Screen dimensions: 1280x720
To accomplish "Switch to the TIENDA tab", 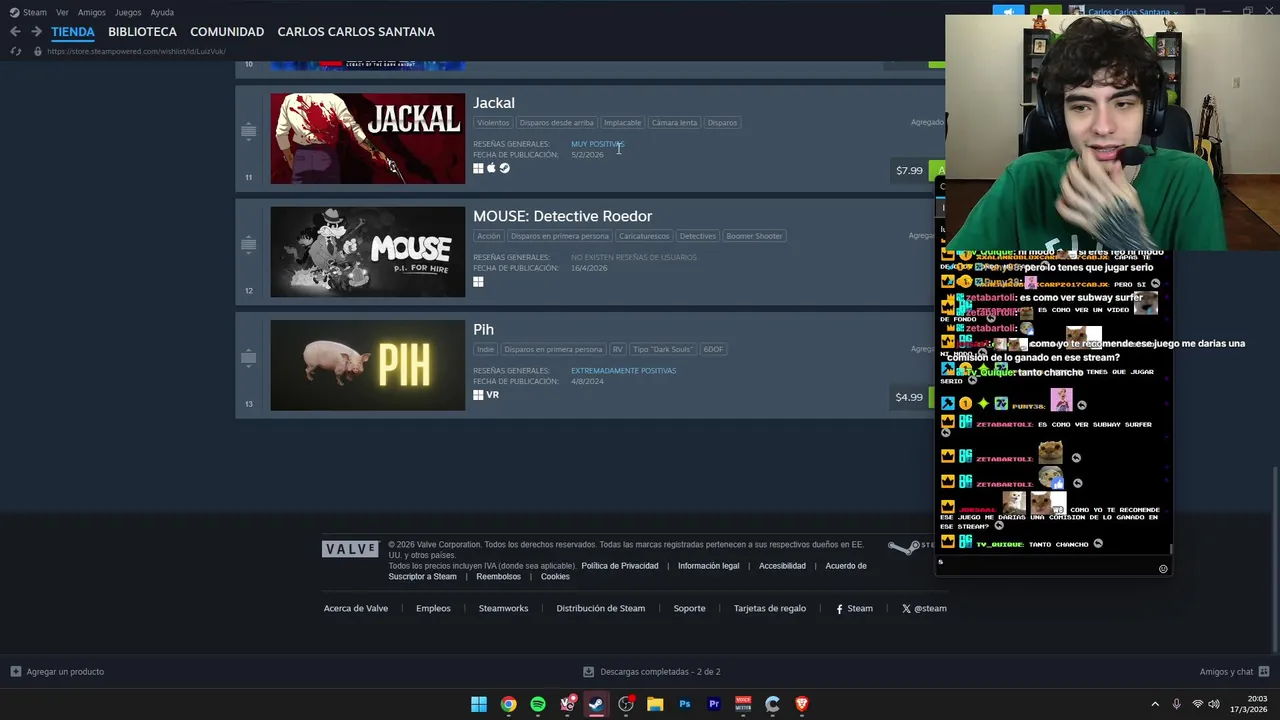I will point(73,32).
